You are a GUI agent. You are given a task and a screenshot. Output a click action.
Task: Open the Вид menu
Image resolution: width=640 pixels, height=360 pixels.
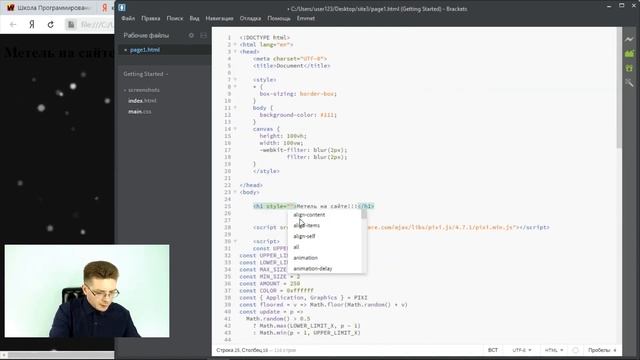click(194, 18)
